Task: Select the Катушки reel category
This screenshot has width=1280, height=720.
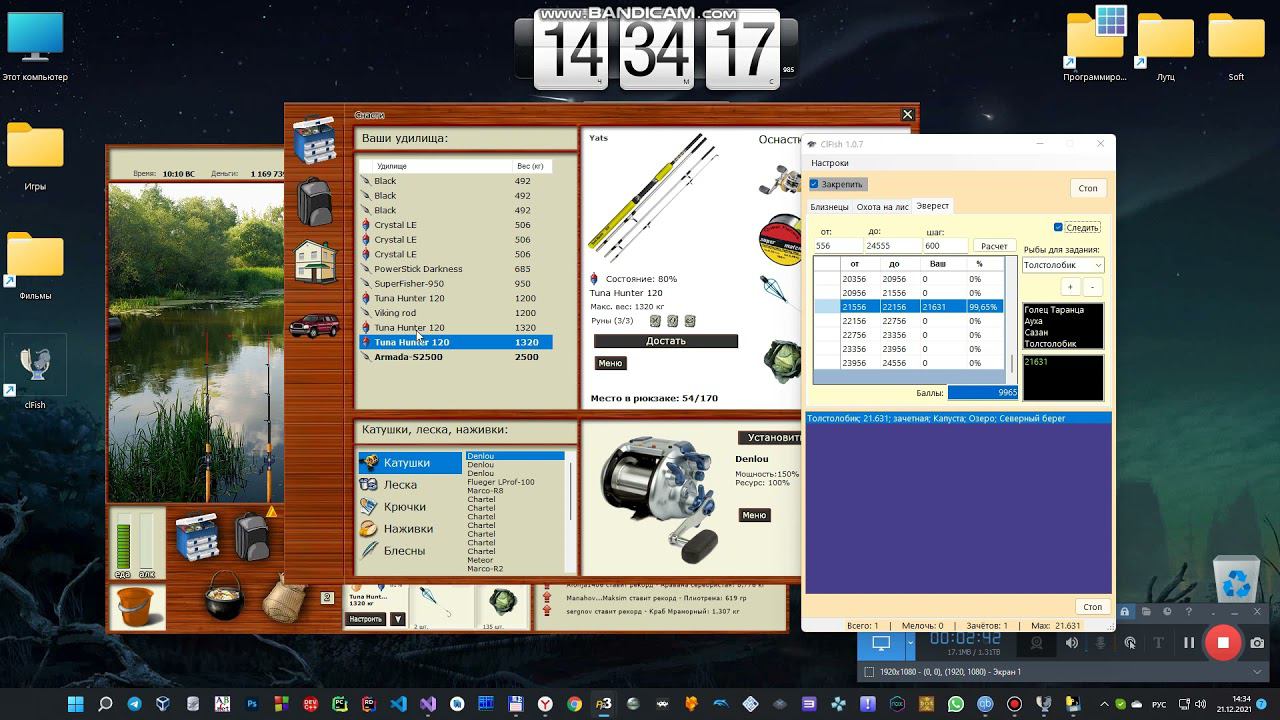Action: pos(410,463)
